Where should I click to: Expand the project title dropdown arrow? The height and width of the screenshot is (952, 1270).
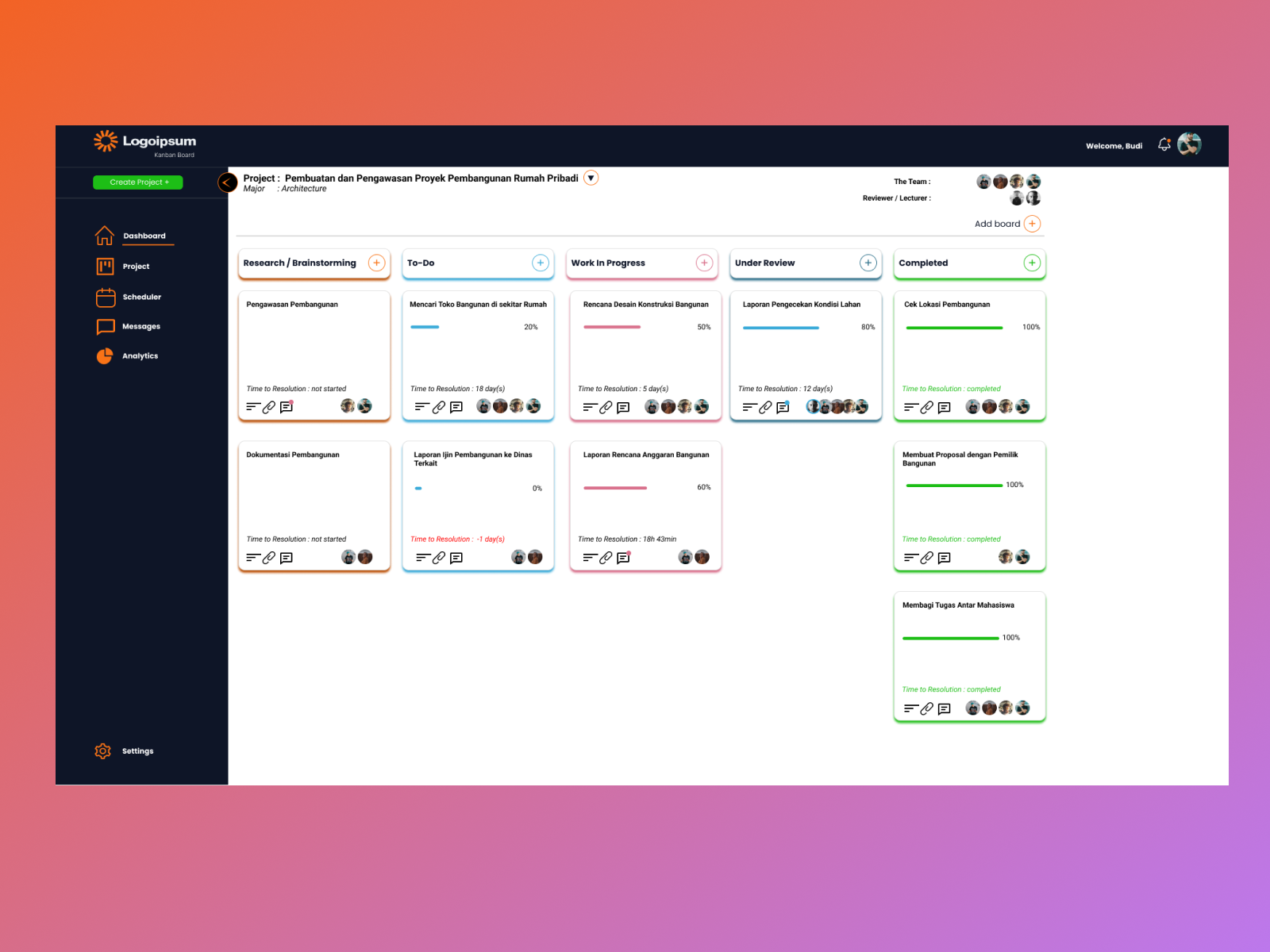pyautogui.click(x=591, y=178)
